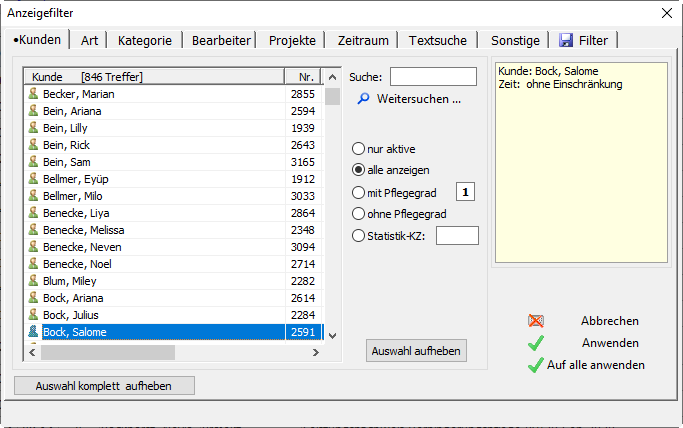The height and width of the screenshot is (428, 683).
Task: Click the vertical scrollbar thumb
Action: pos(332,97)
